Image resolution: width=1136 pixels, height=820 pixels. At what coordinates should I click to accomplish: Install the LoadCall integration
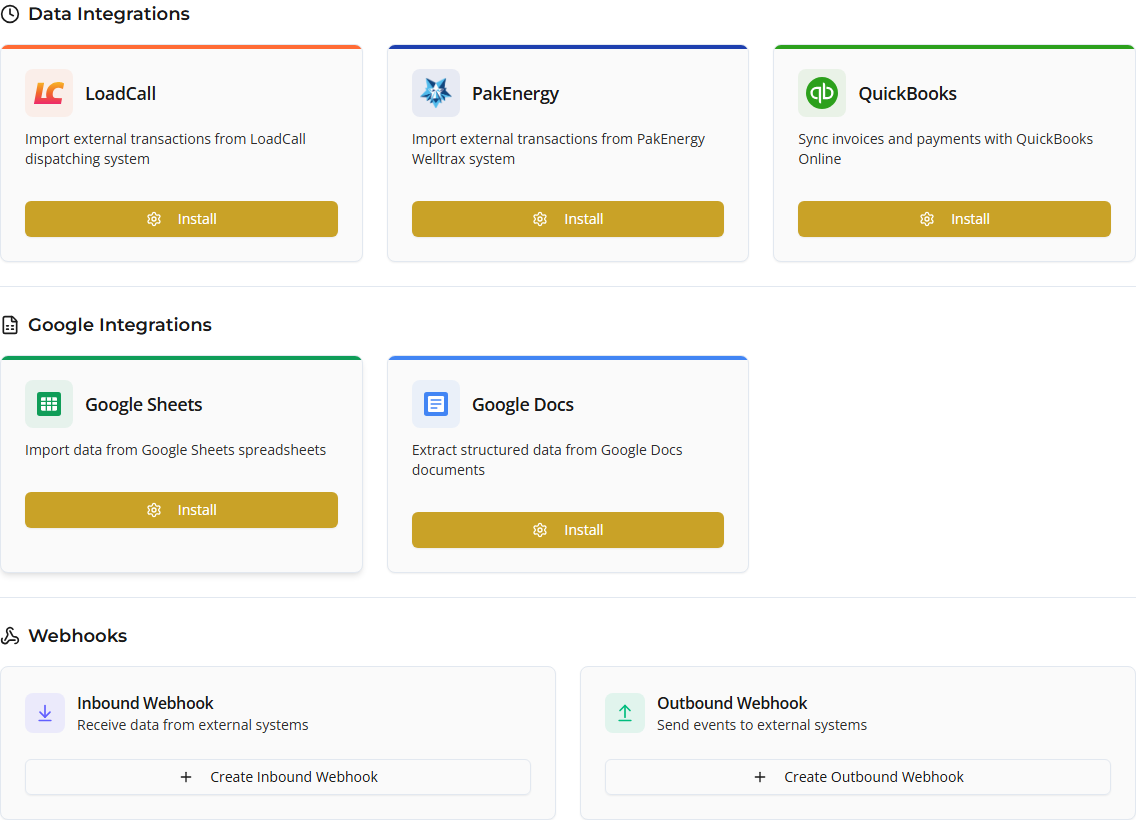click(x=181, y=219)
